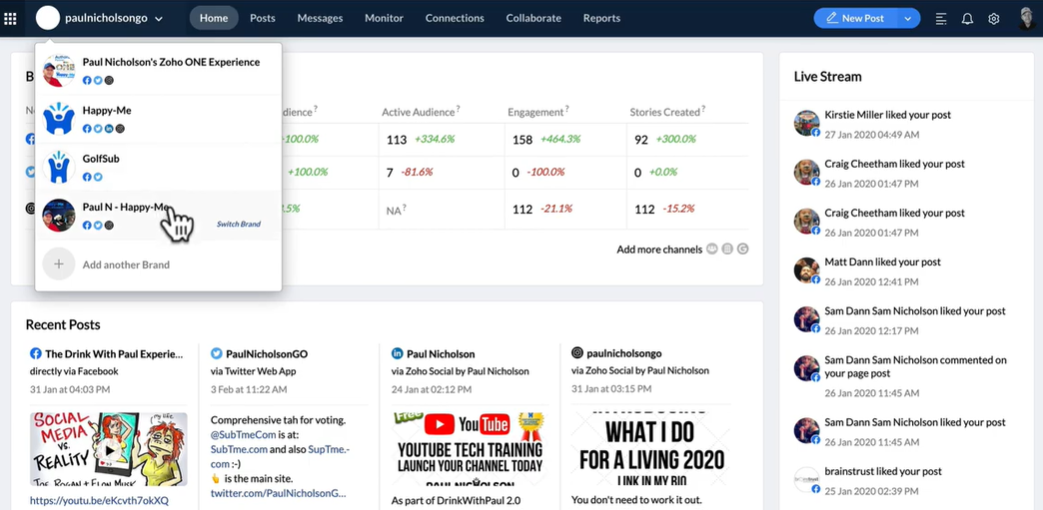Open the notifications bell icon
This screenshot has width=1043, height=510.
click(x=967, y=19)
